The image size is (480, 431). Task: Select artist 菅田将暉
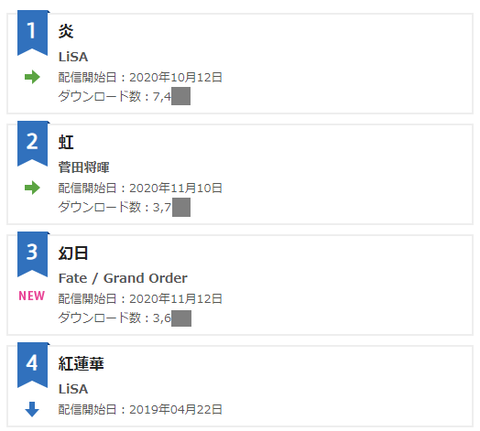coord(84,167)
